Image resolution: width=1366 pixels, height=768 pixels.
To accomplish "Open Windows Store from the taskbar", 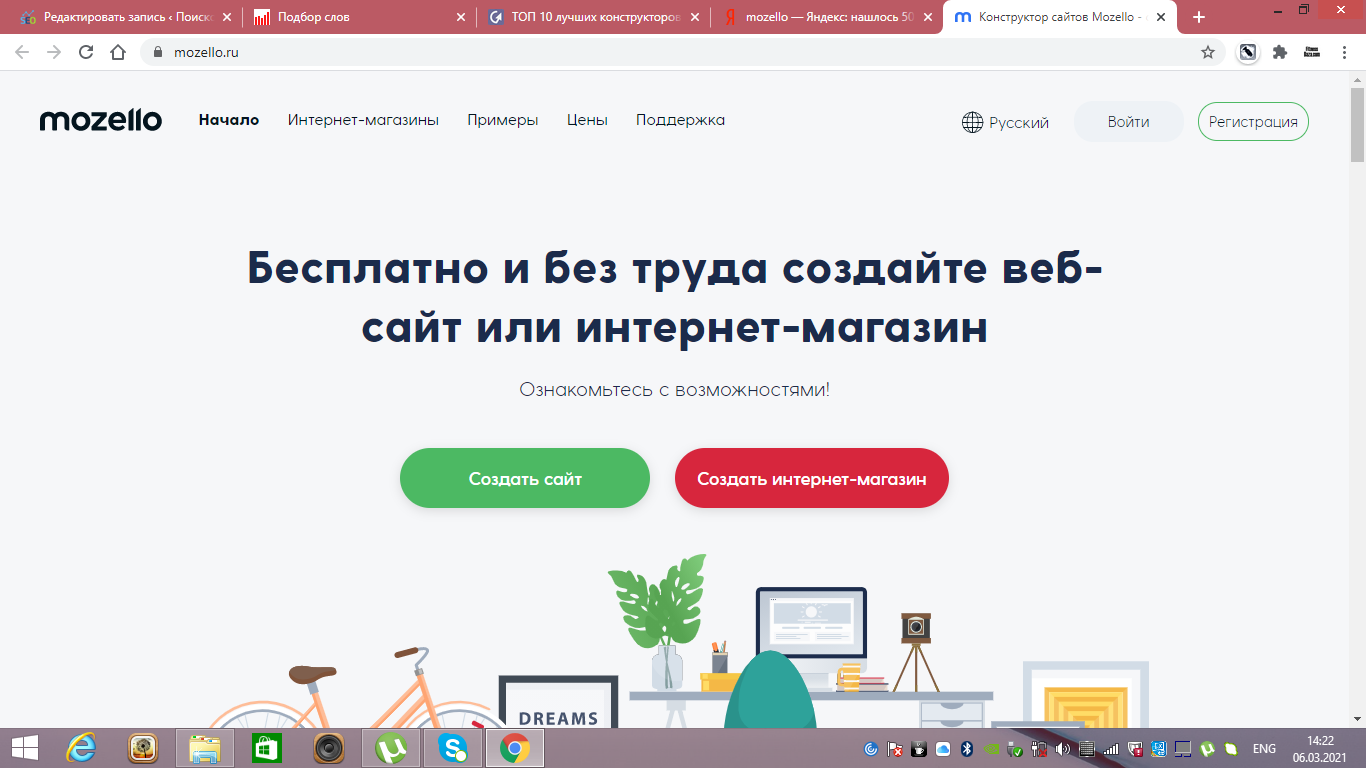I will (x=267, y=748).
